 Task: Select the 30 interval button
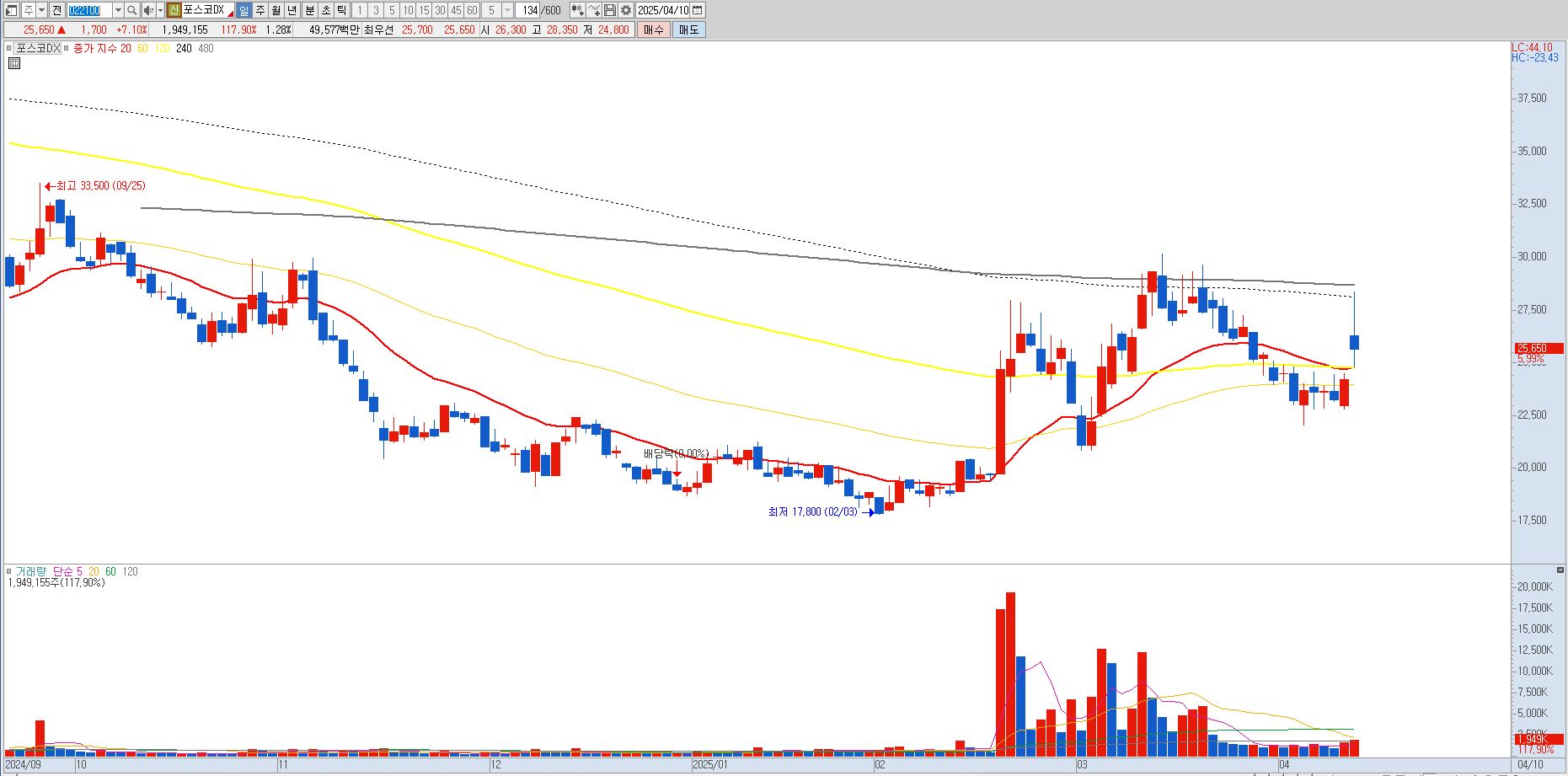click(440, 10)
